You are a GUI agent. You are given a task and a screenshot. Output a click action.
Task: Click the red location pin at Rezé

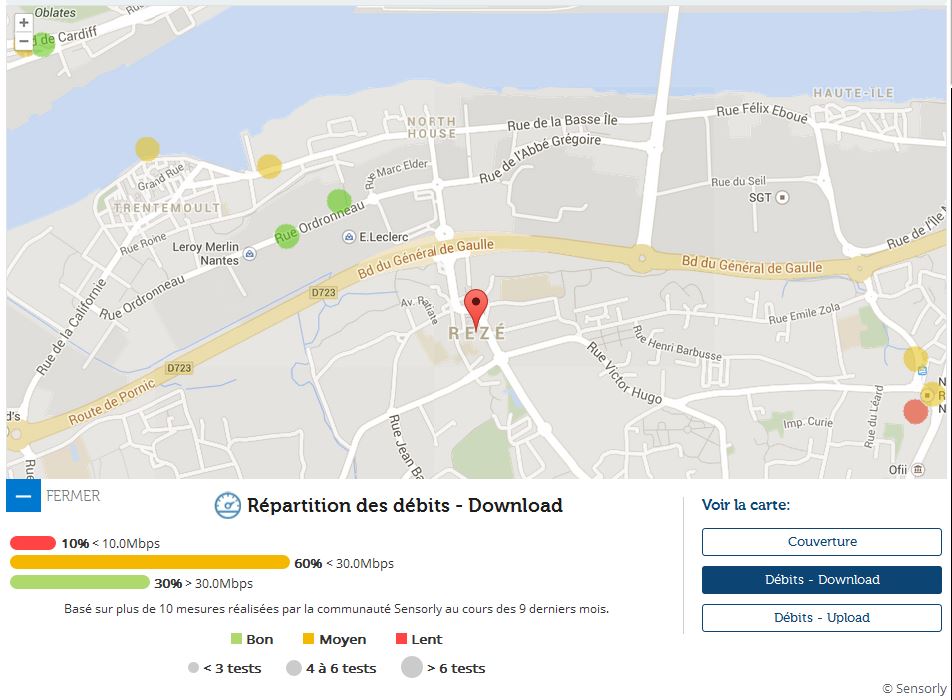pyautogui.click(x=477, y=303)
